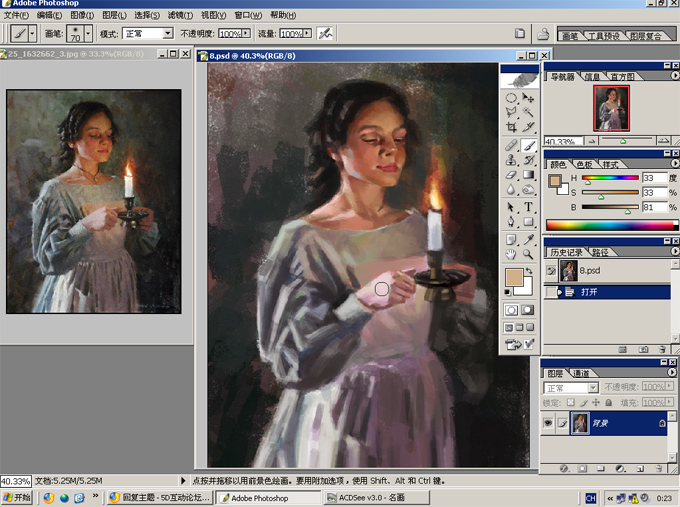
Task: Open the 文件(F) menu
Action: (16, 15)
